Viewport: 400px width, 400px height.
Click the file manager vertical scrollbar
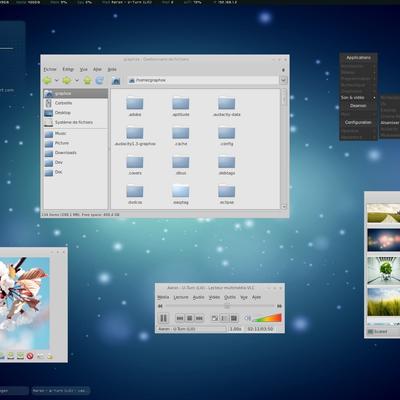(x=284, y=149)
